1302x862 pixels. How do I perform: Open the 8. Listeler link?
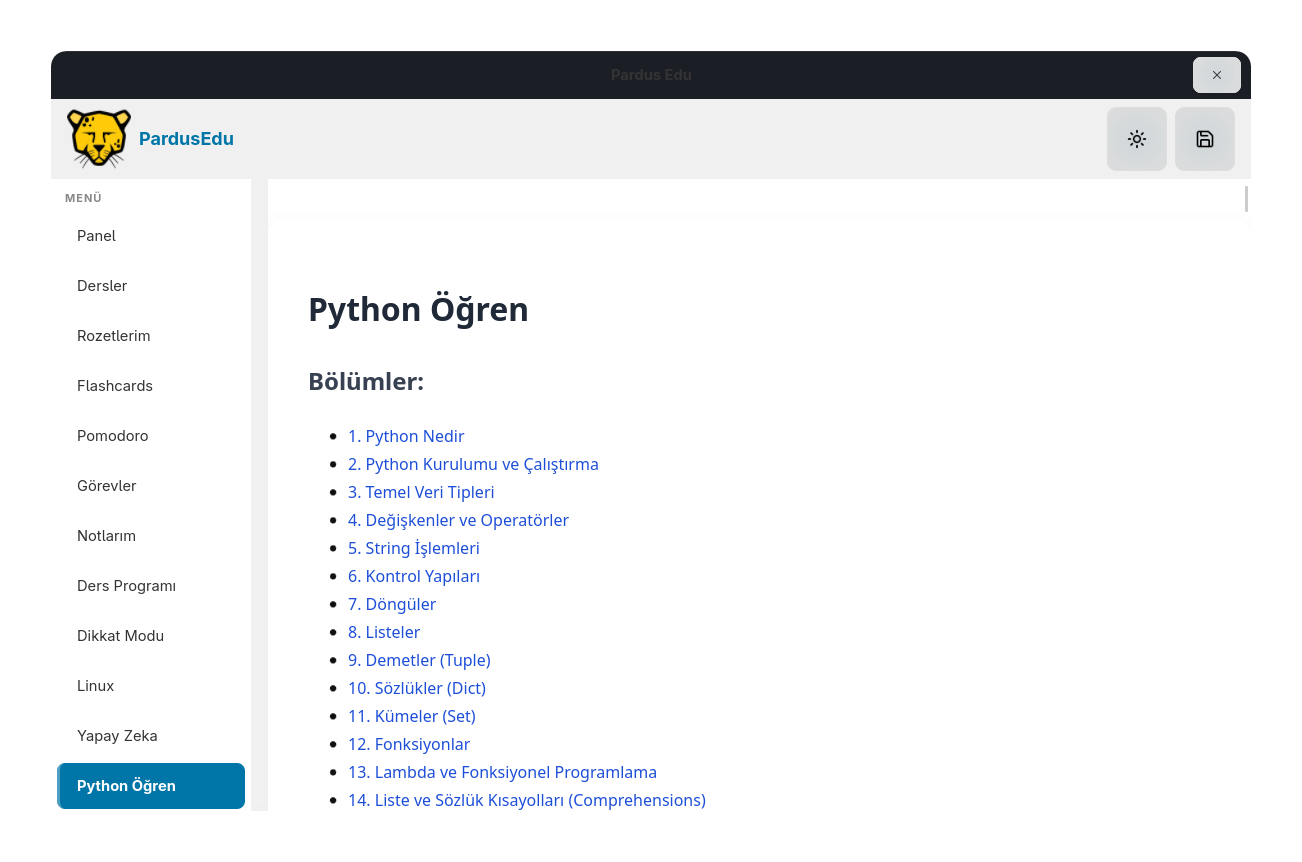point(384,632)
